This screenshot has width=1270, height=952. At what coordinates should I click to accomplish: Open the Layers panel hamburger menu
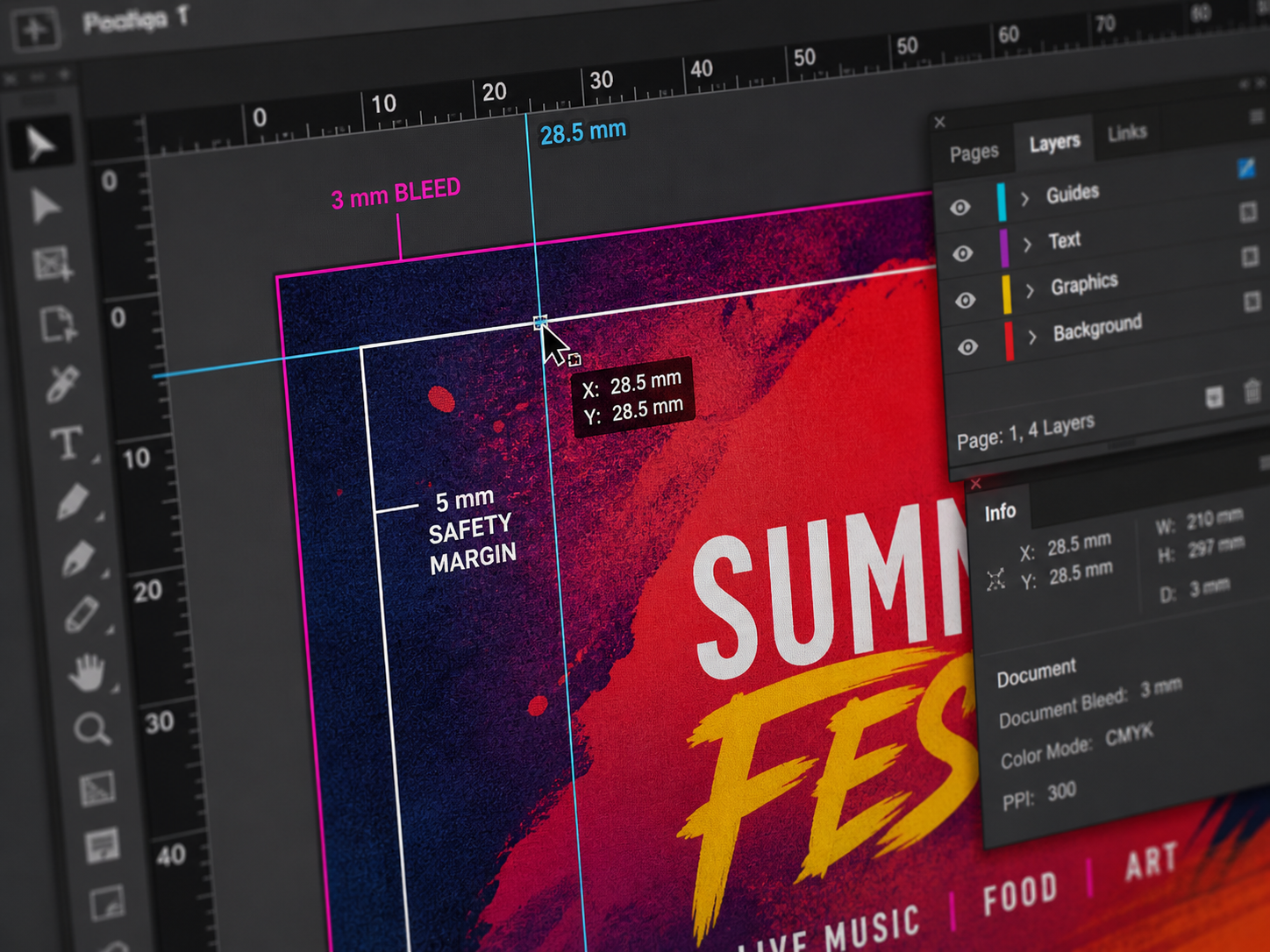coord(1256,117)
